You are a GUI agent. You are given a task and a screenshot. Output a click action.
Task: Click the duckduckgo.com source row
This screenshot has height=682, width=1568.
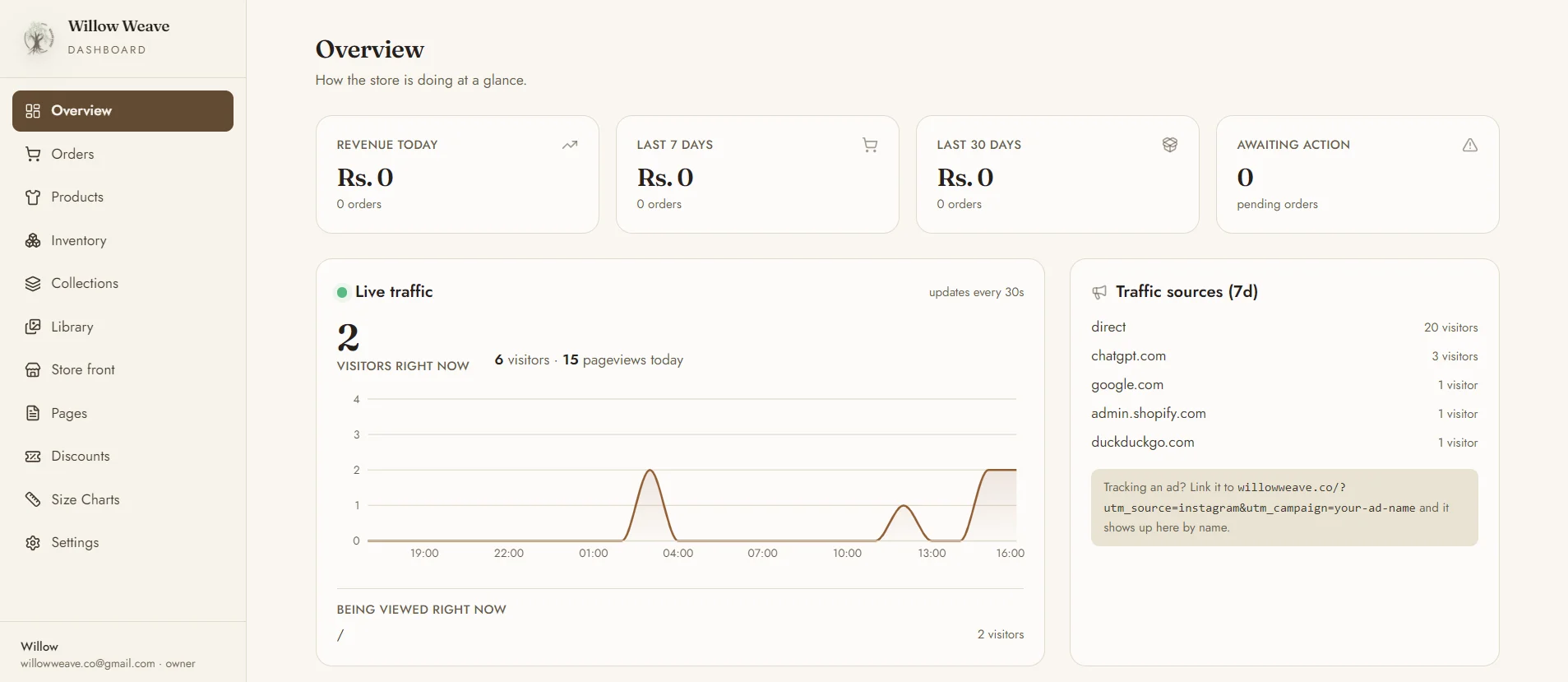tap(1284, 443)
